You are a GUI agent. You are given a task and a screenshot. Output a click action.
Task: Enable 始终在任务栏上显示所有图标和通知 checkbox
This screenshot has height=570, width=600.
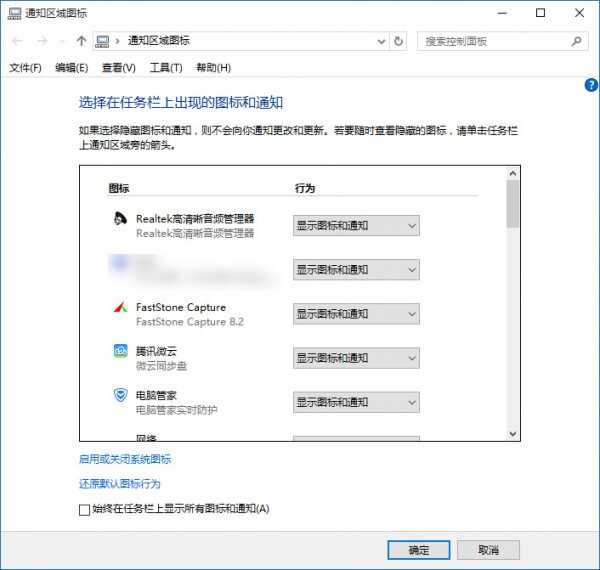tap(84, 510)
